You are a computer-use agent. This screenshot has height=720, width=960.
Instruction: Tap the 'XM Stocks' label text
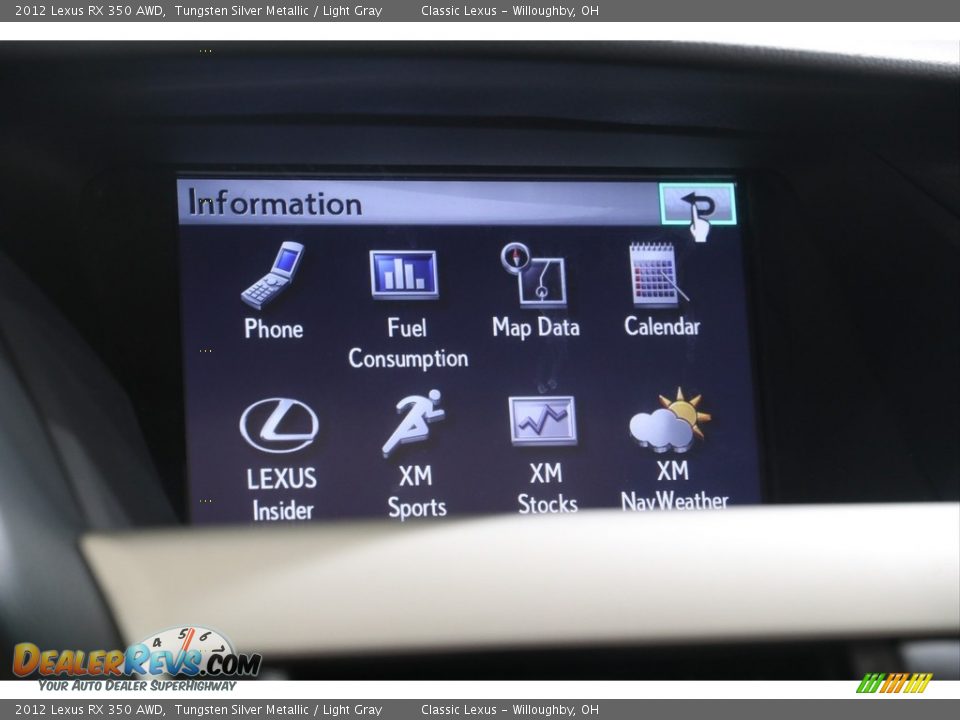point(547,488)
